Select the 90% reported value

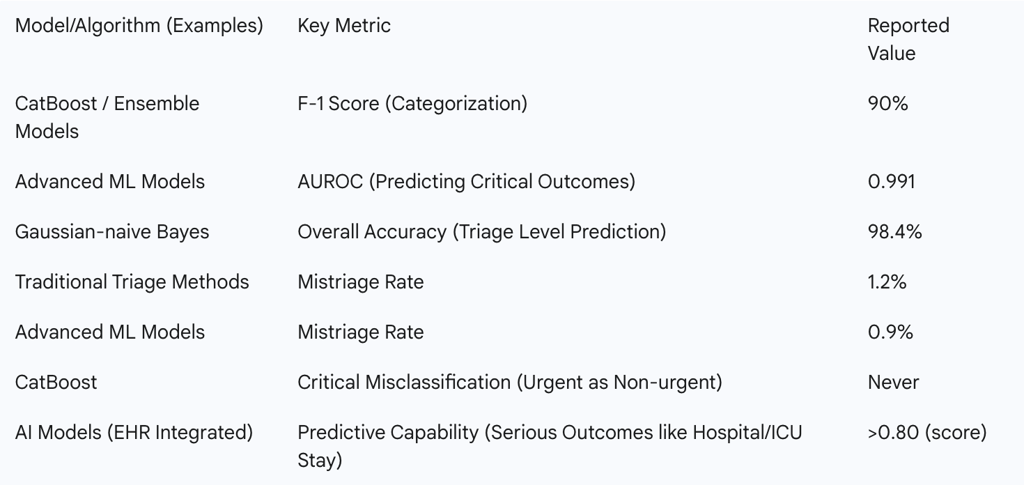888,103
